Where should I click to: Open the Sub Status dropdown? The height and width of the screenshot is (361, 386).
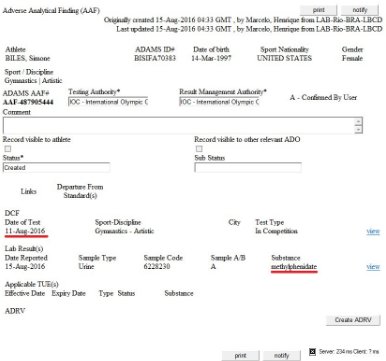click(248, 167)
